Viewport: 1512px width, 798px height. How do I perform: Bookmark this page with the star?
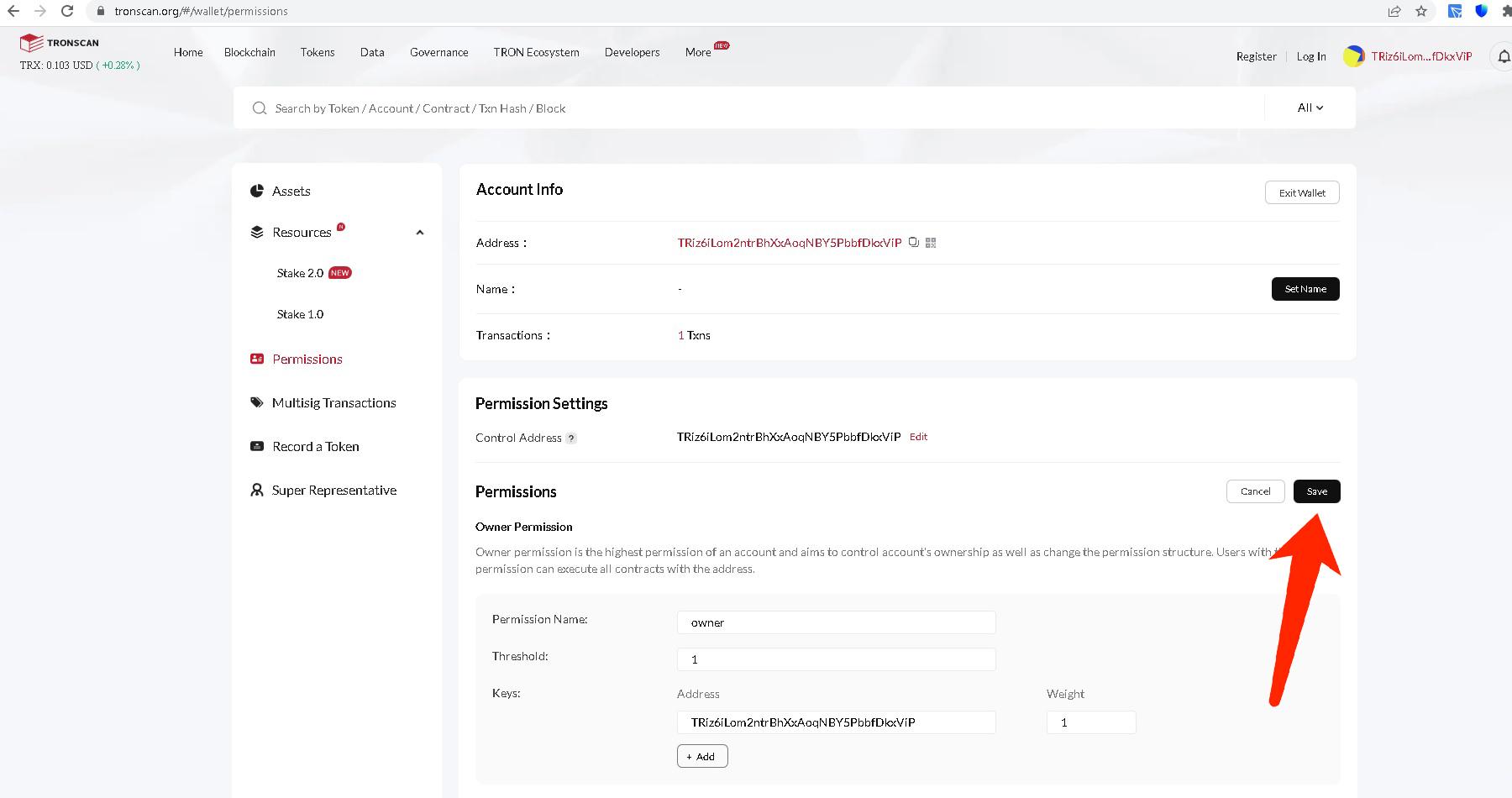[1421, 11]
